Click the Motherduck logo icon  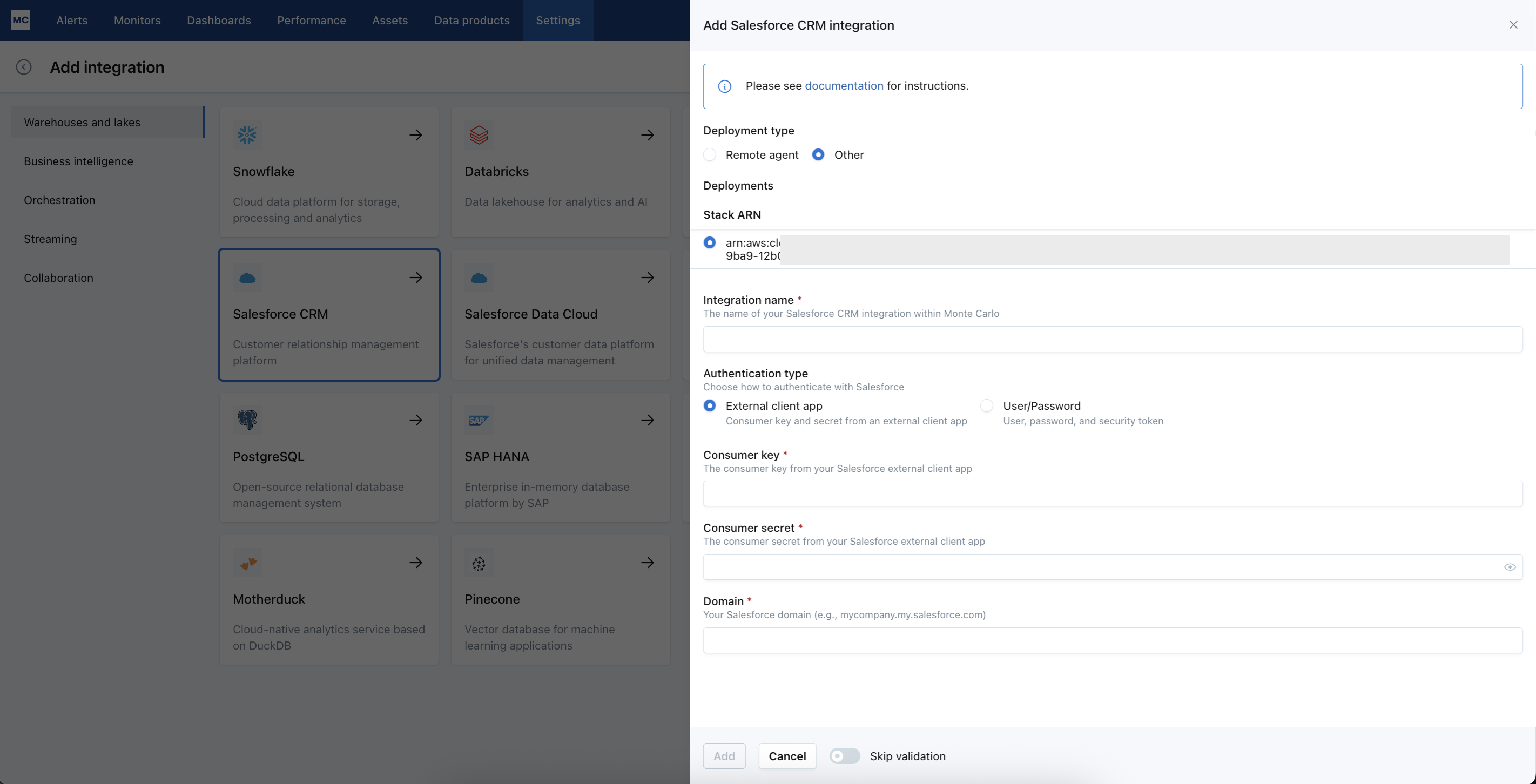247,563
